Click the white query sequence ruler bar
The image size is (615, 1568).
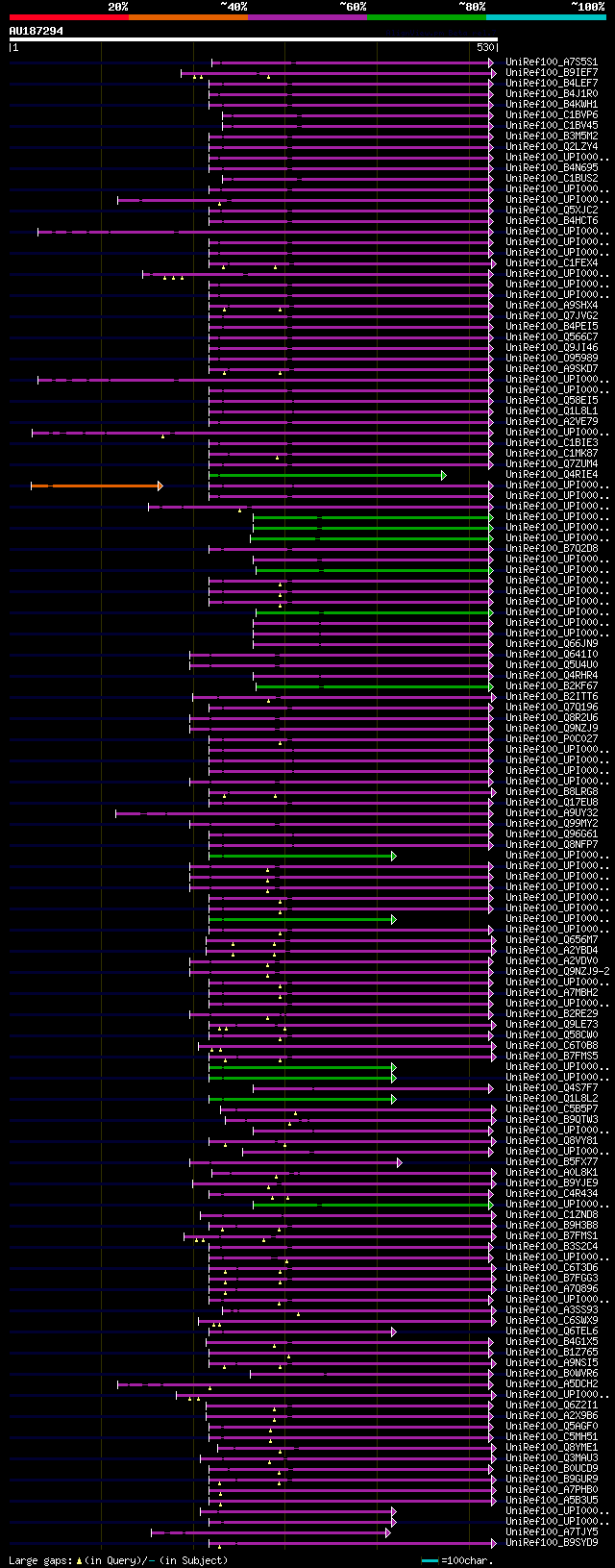(x=254, y=39)
